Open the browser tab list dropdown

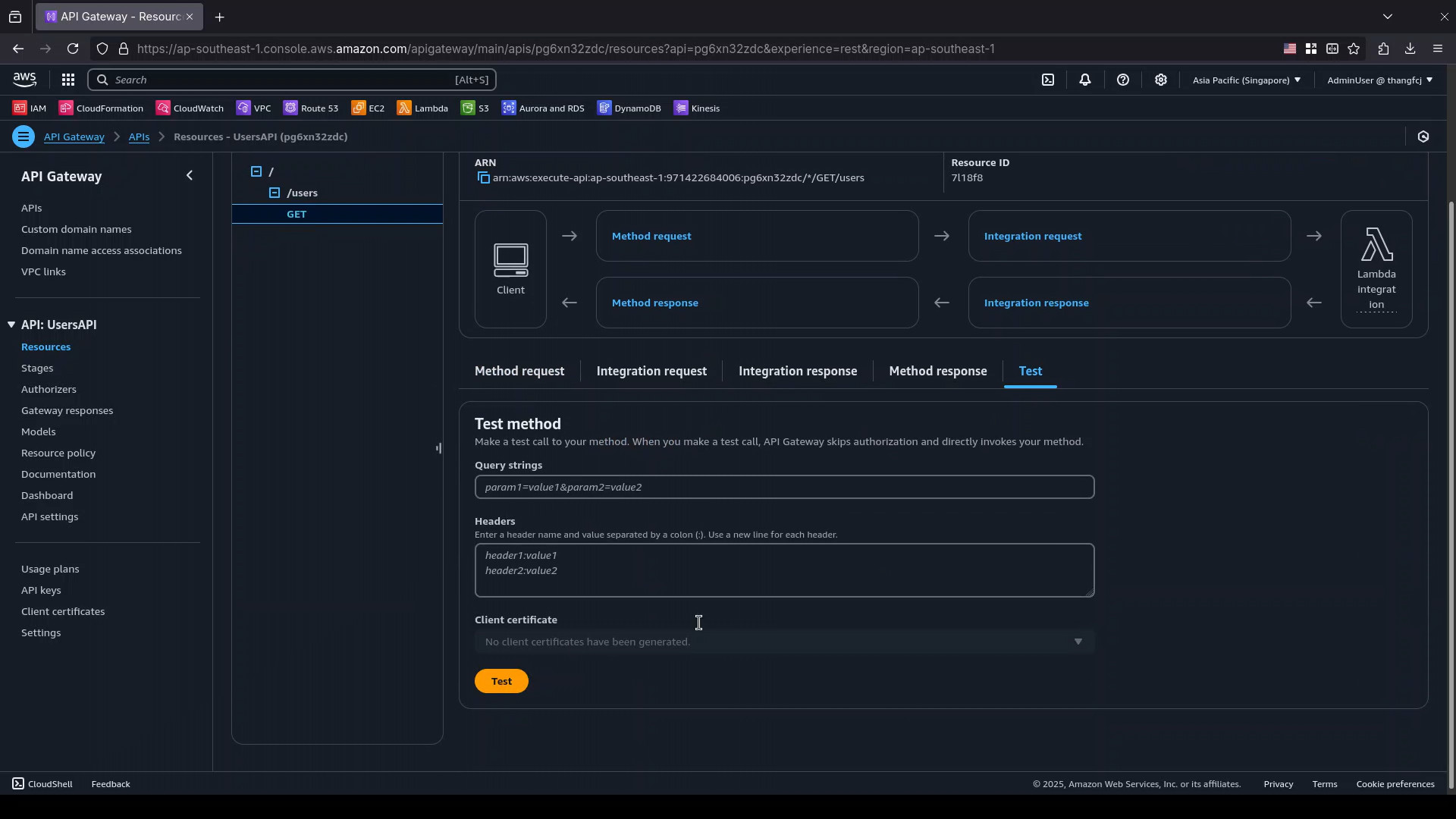[1388, 17]
